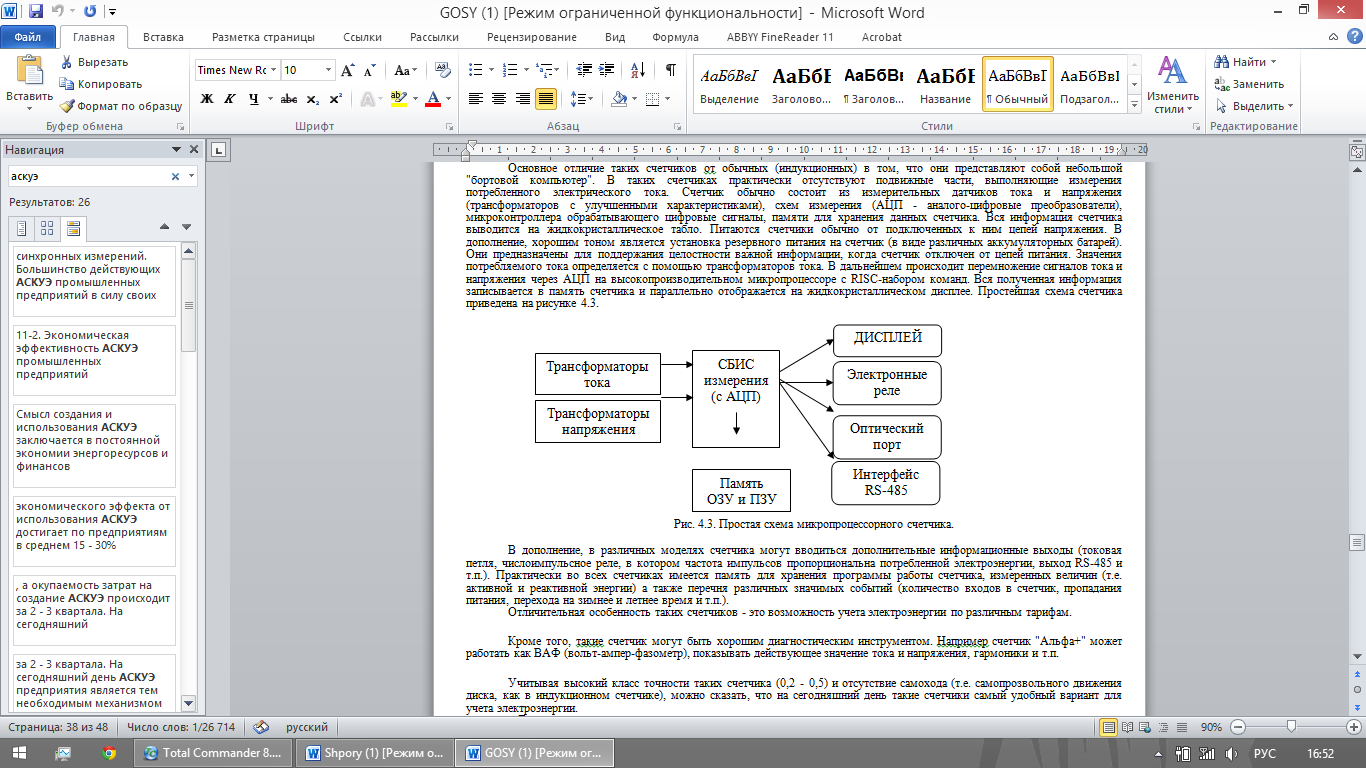Open bullet list dropdown arrow
Image resolution: width=1366 pixels, height=768 pixels.
[x=489, y=70]
